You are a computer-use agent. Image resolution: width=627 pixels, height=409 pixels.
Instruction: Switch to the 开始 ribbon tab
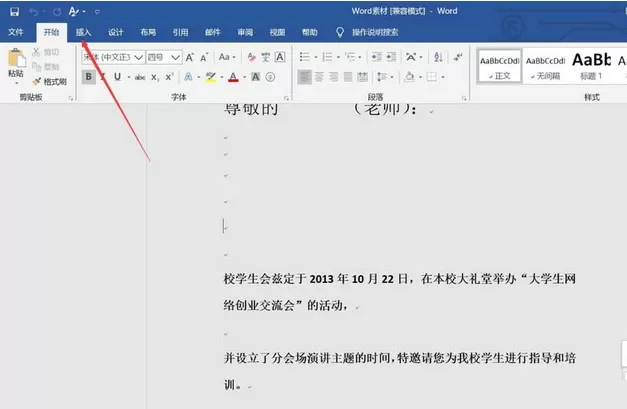pos(51,32)
